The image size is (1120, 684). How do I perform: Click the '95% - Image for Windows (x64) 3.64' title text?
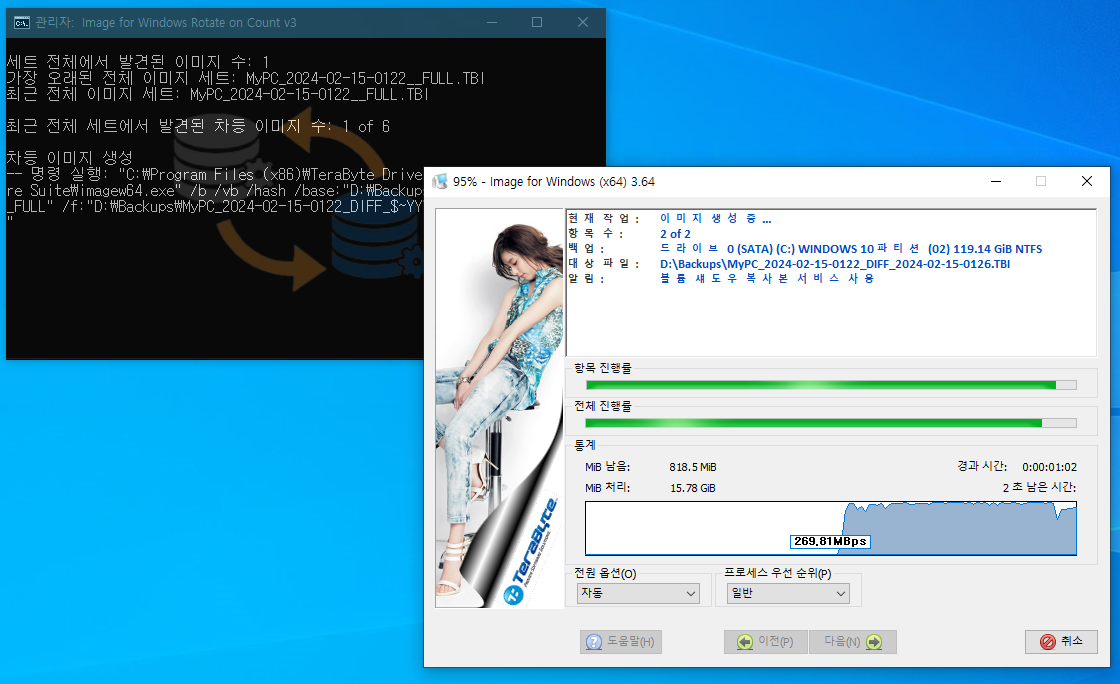tap(554, 181)
